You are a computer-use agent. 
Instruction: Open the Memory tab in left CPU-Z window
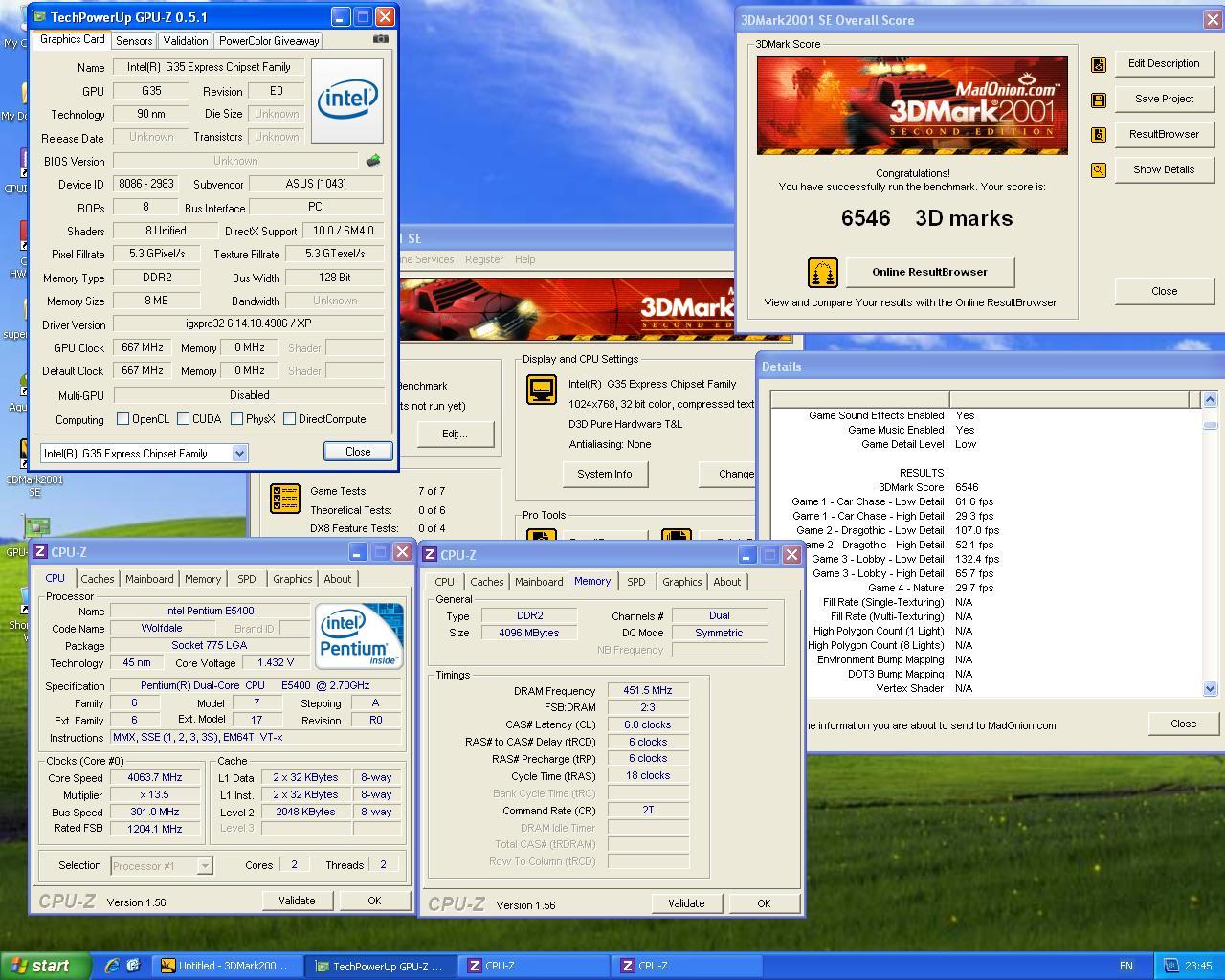[x=203, y=579]
